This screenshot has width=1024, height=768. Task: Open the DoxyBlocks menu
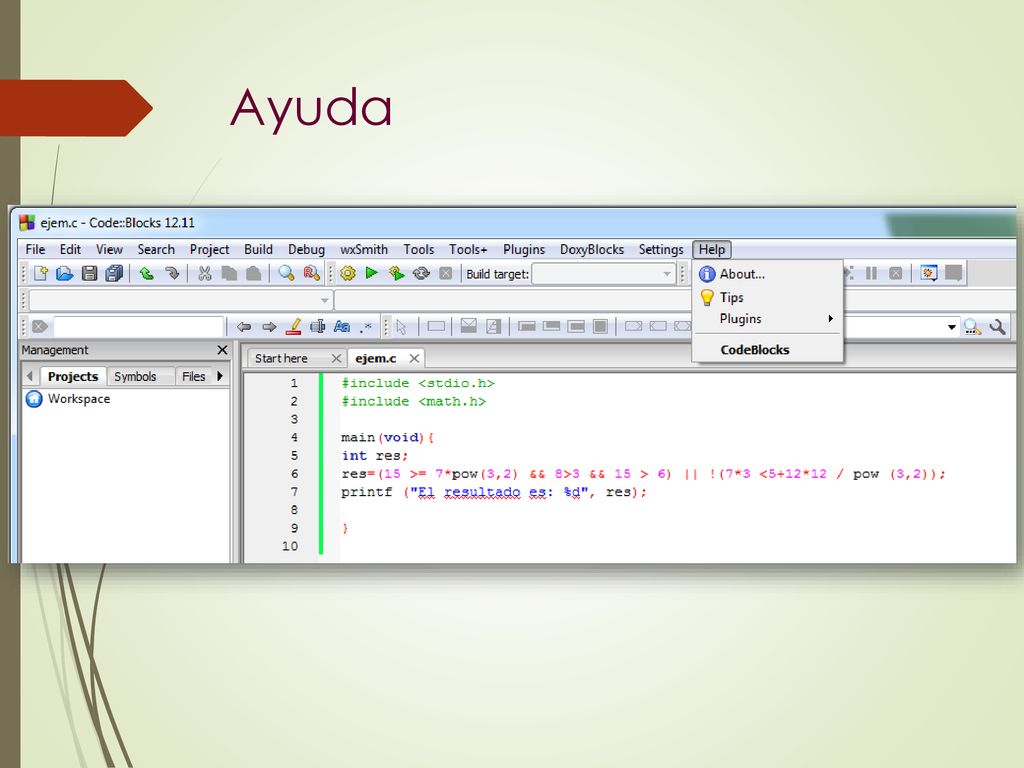click(592, 249)
